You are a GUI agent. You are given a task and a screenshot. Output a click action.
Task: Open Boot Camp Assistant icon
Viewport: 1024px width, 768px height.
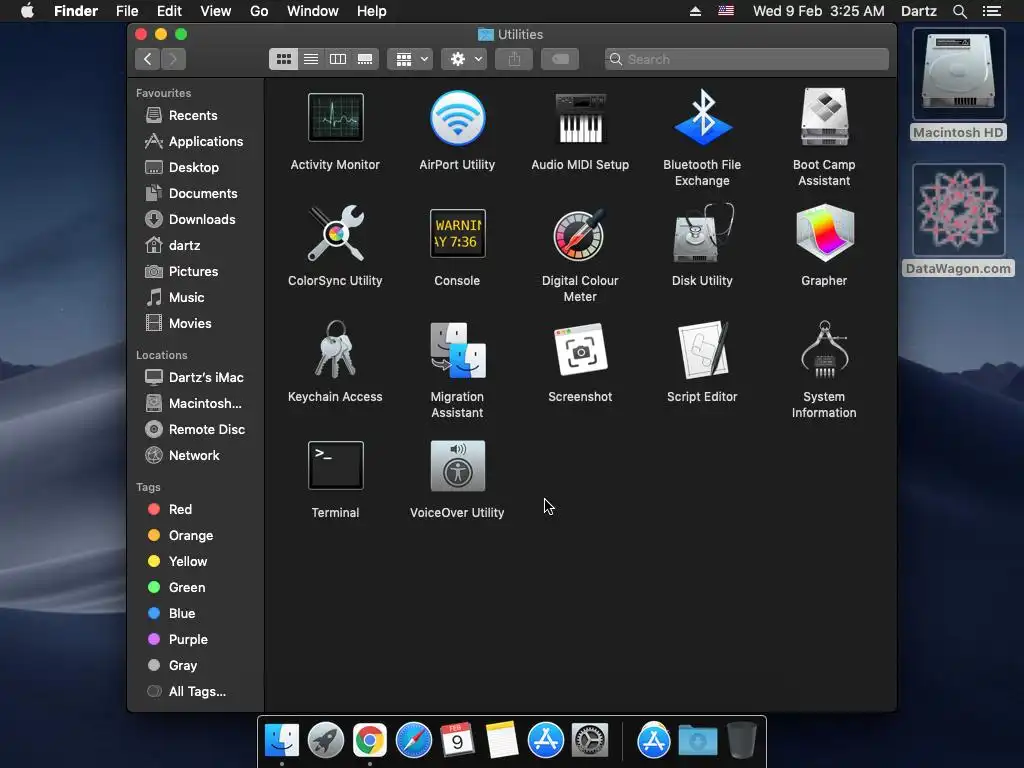(x=824, y=118)
